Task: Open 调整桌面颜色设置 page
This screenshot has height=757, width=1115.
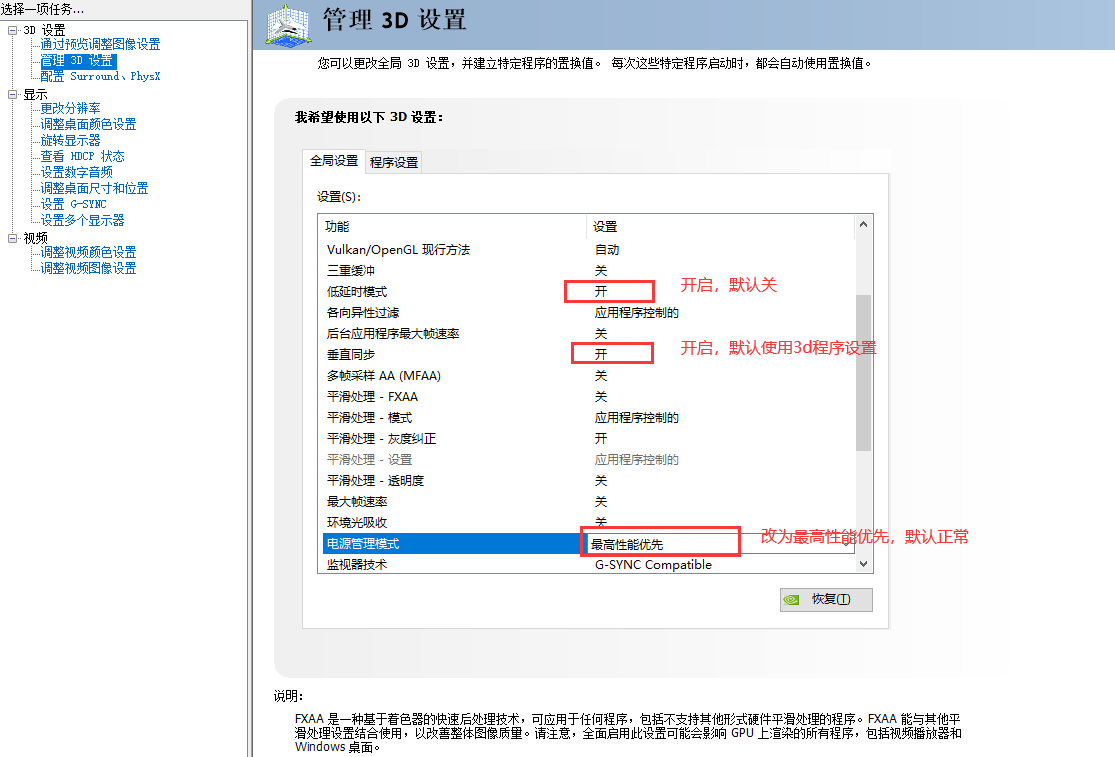Action: pyautogui.click(x=88, y=124)
